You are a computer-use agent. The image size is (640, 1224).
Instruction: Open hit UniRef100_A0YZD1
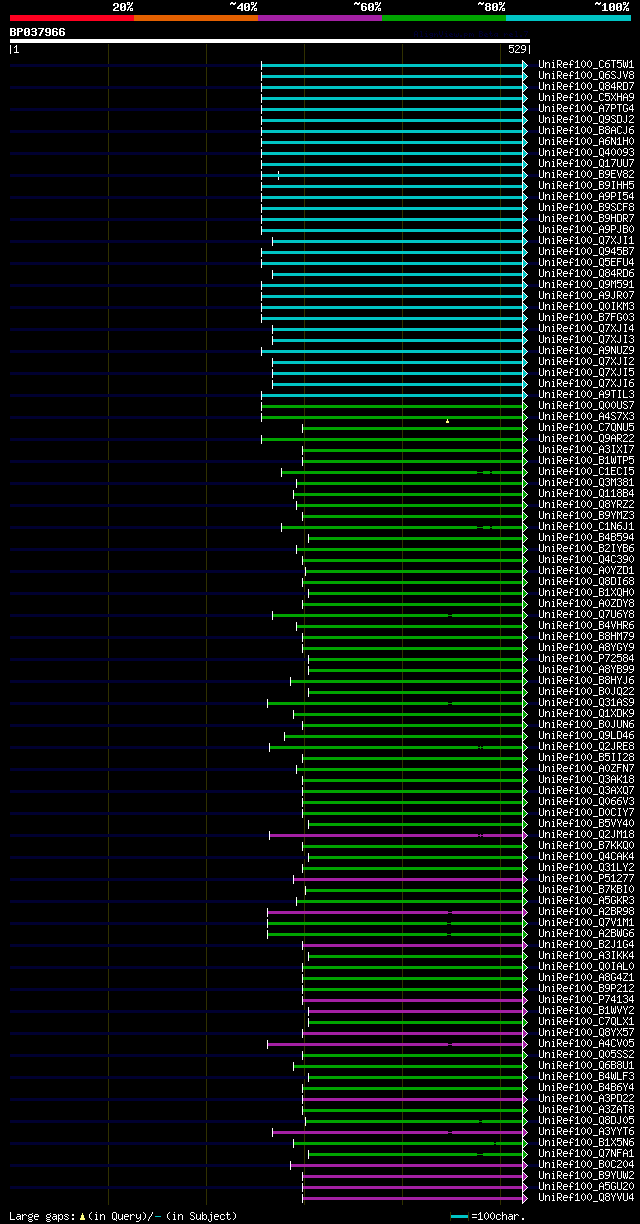pyautogui.click(x=586, y=570)
